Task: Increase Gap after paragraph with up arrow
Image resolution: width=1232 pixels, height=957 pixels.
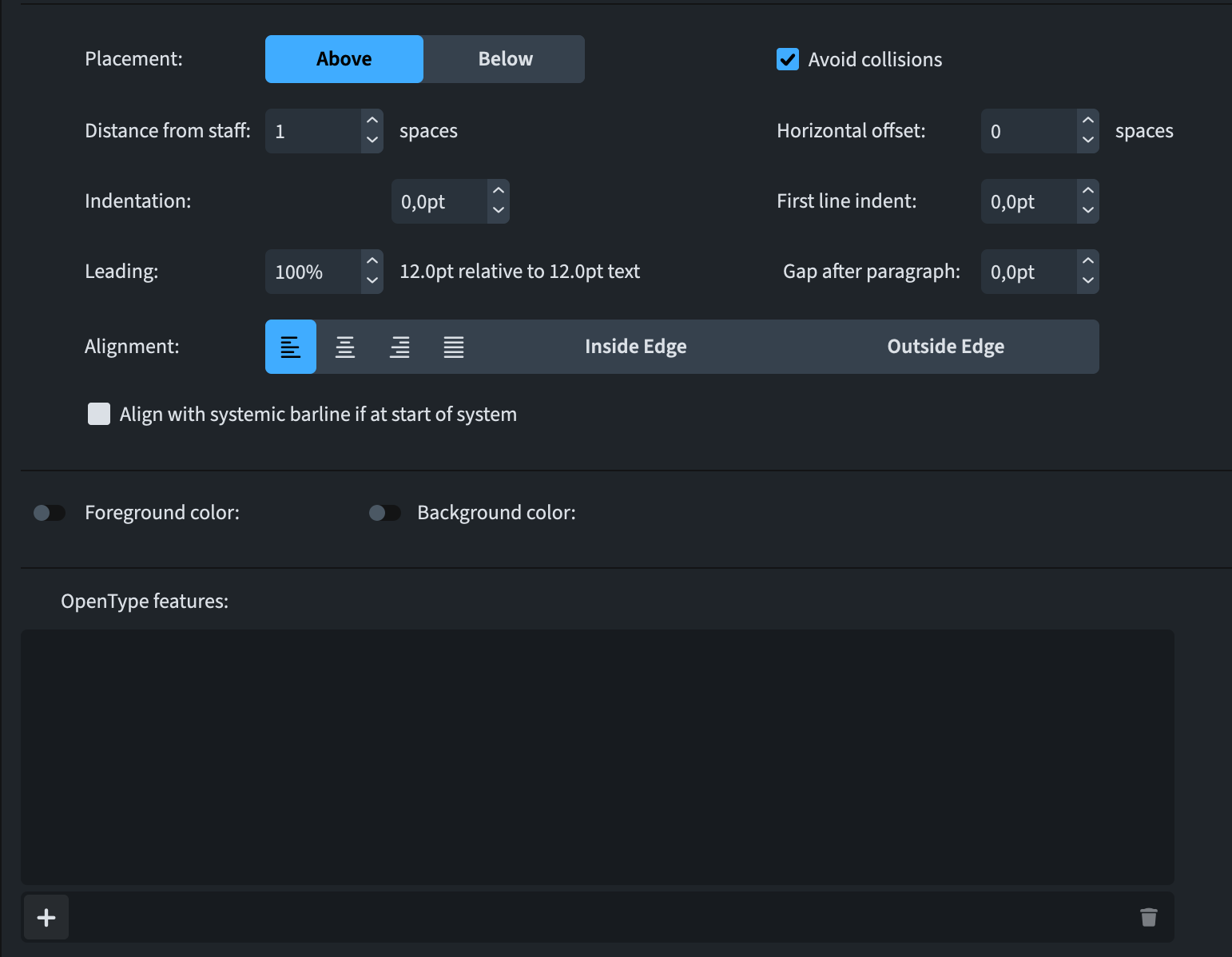Action: point(1087,261)
